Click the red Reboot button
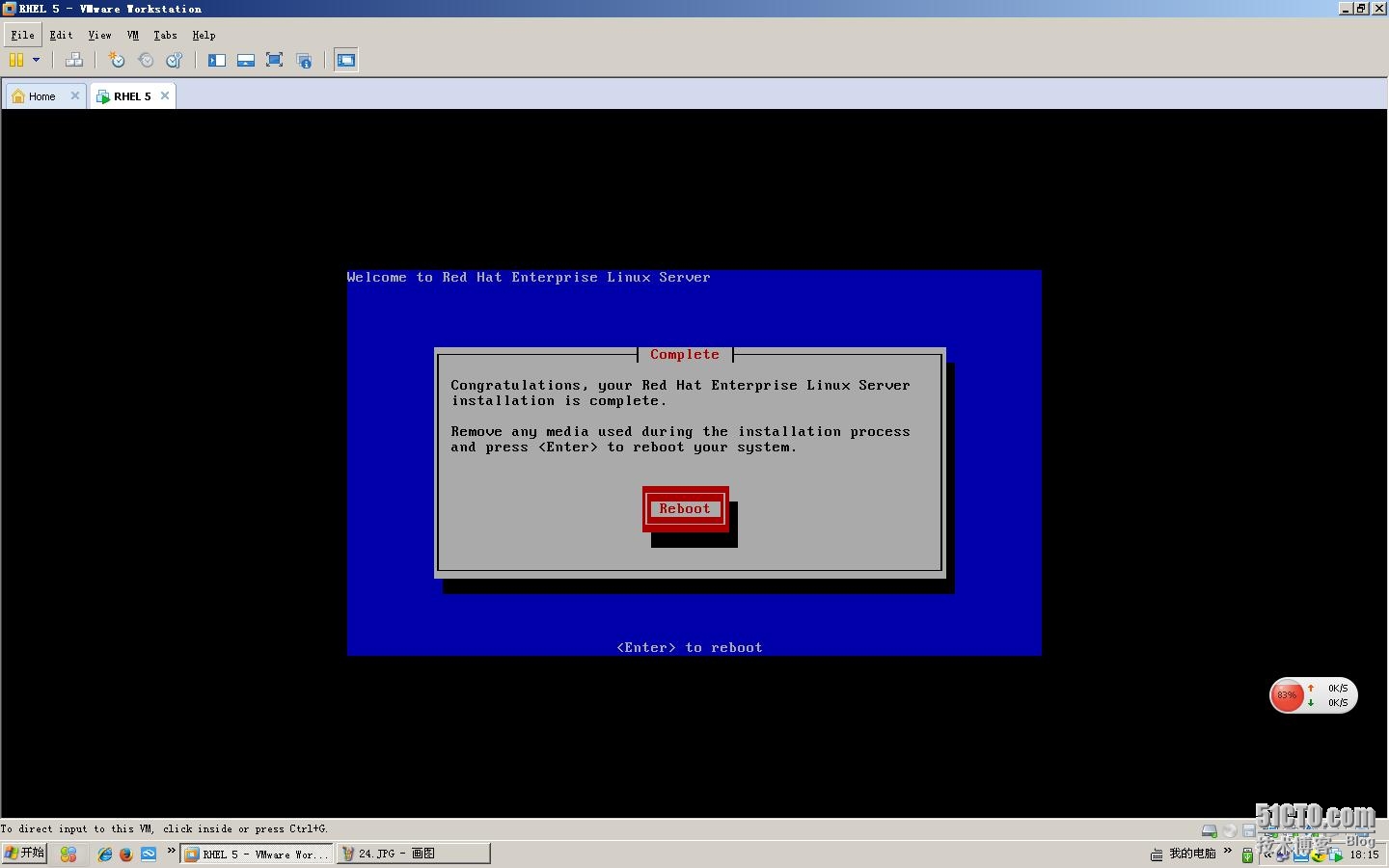Image resolution: width=1389 pixels, height=868 pixels. (x=685, y=509)
